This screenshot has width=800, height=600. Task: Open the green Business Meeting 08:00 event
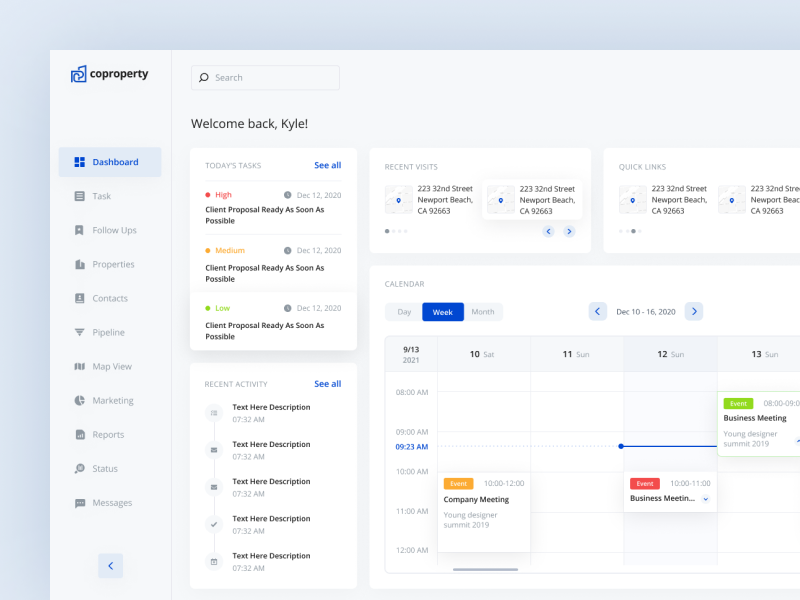tap(759, 423)
